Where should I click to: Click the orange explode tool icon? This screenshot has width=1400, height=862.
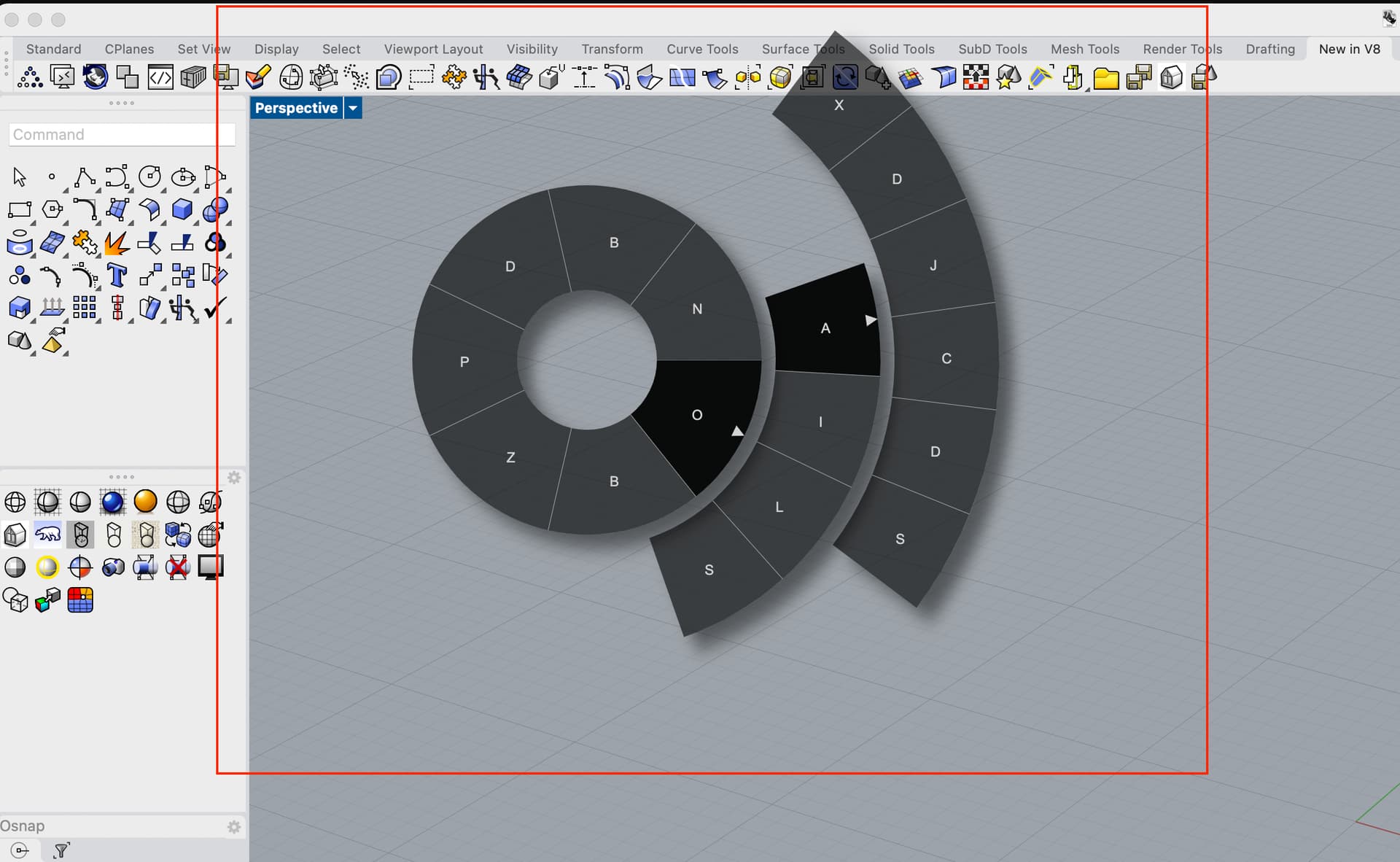click(117, 243)
